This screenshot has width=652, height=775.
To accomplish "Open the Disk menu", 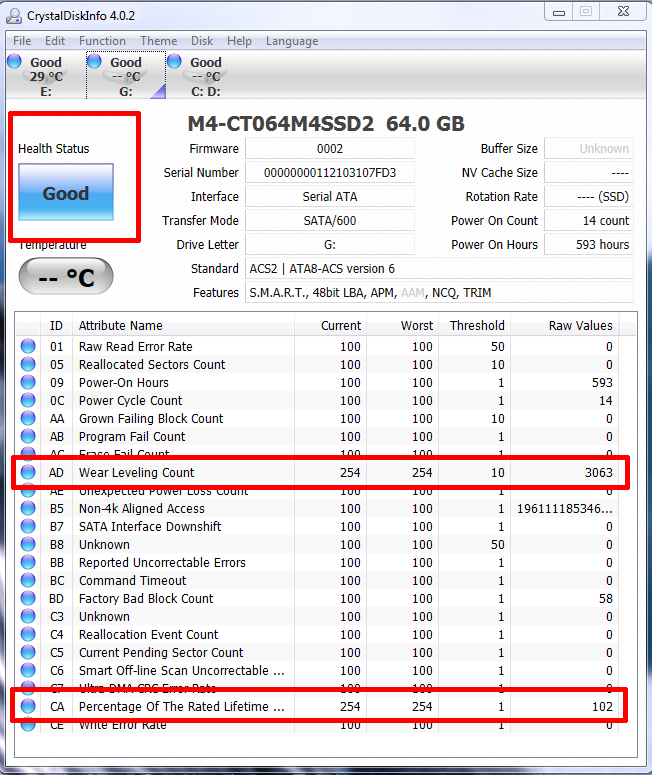I will tap(202, 41).
